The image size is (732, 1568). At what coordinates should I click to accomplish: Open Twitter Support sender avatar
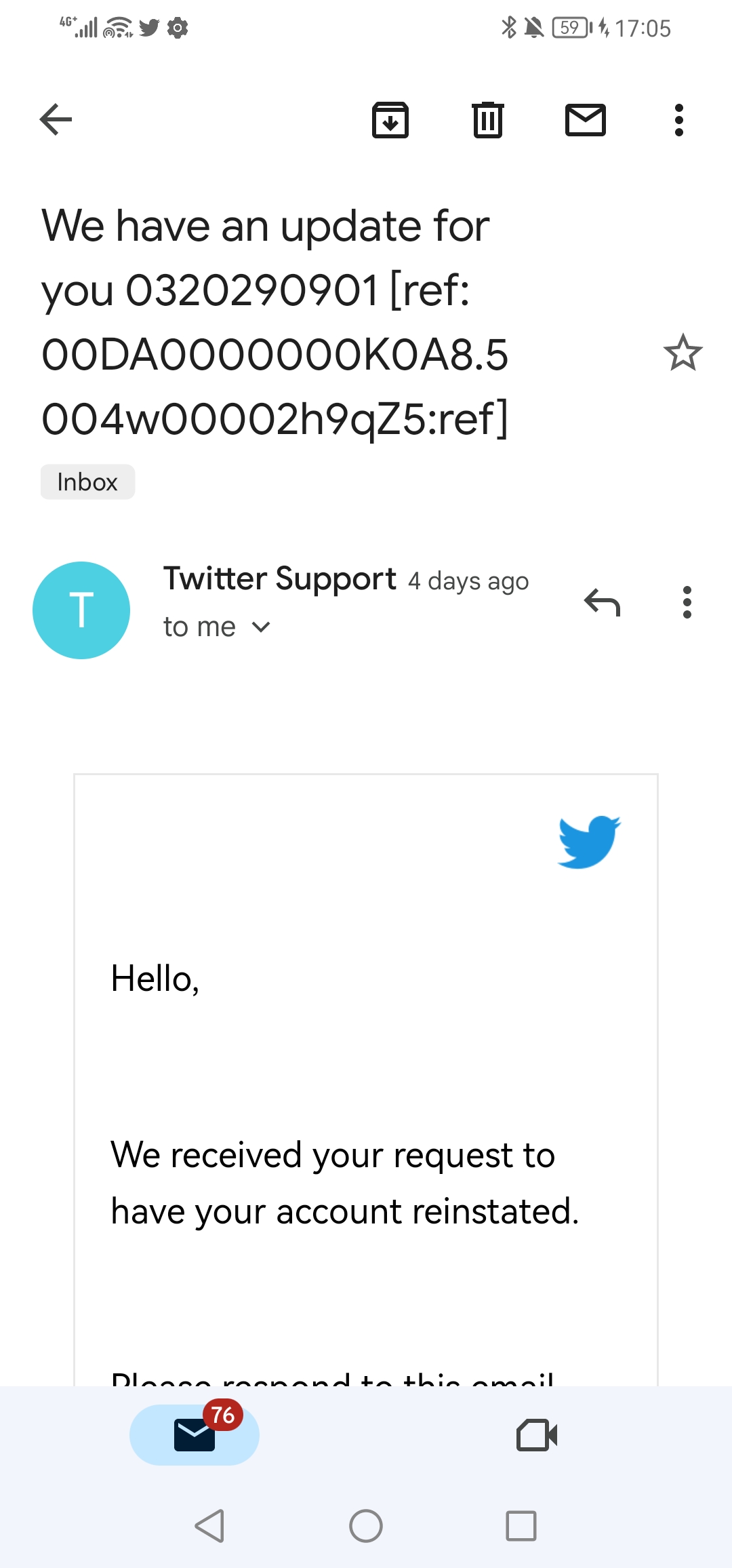(x=81, y=610)
